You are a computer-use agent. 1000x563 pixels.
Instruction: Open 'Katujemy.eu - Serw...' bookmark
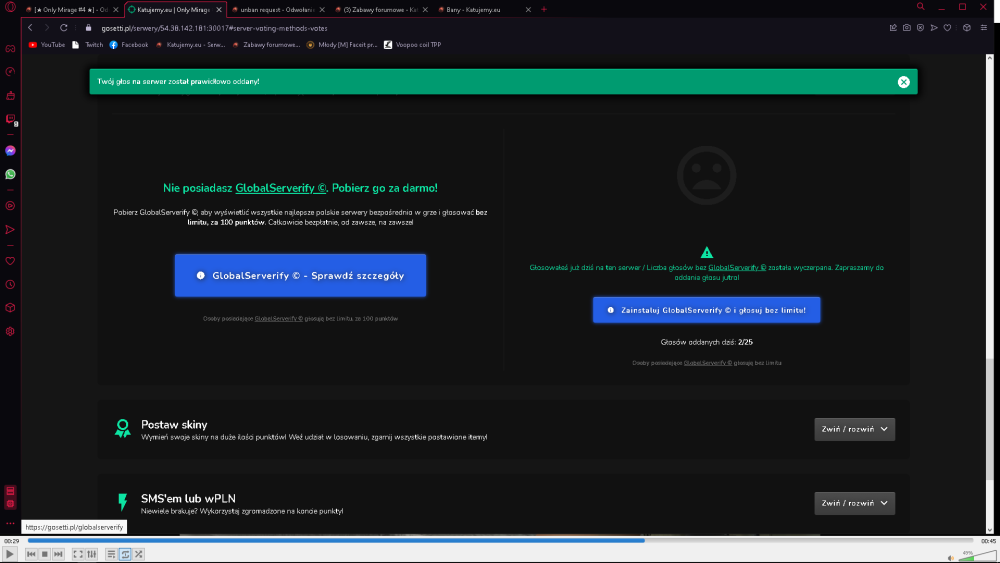tap(190, 45)
